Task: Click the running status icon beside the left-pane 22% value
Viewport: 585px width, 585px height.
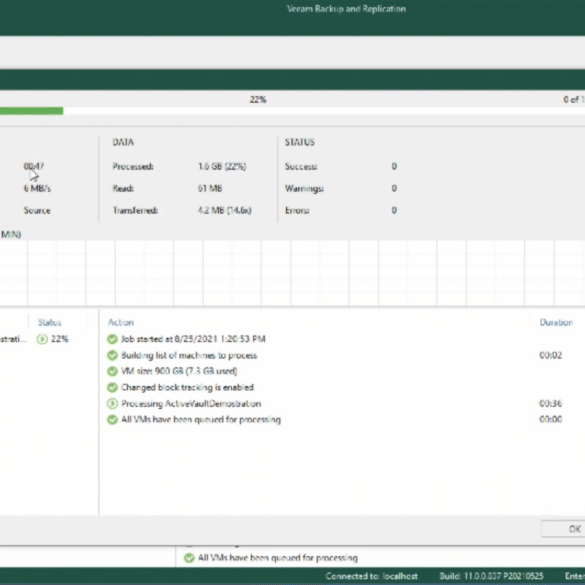Action: click(42, 339)
